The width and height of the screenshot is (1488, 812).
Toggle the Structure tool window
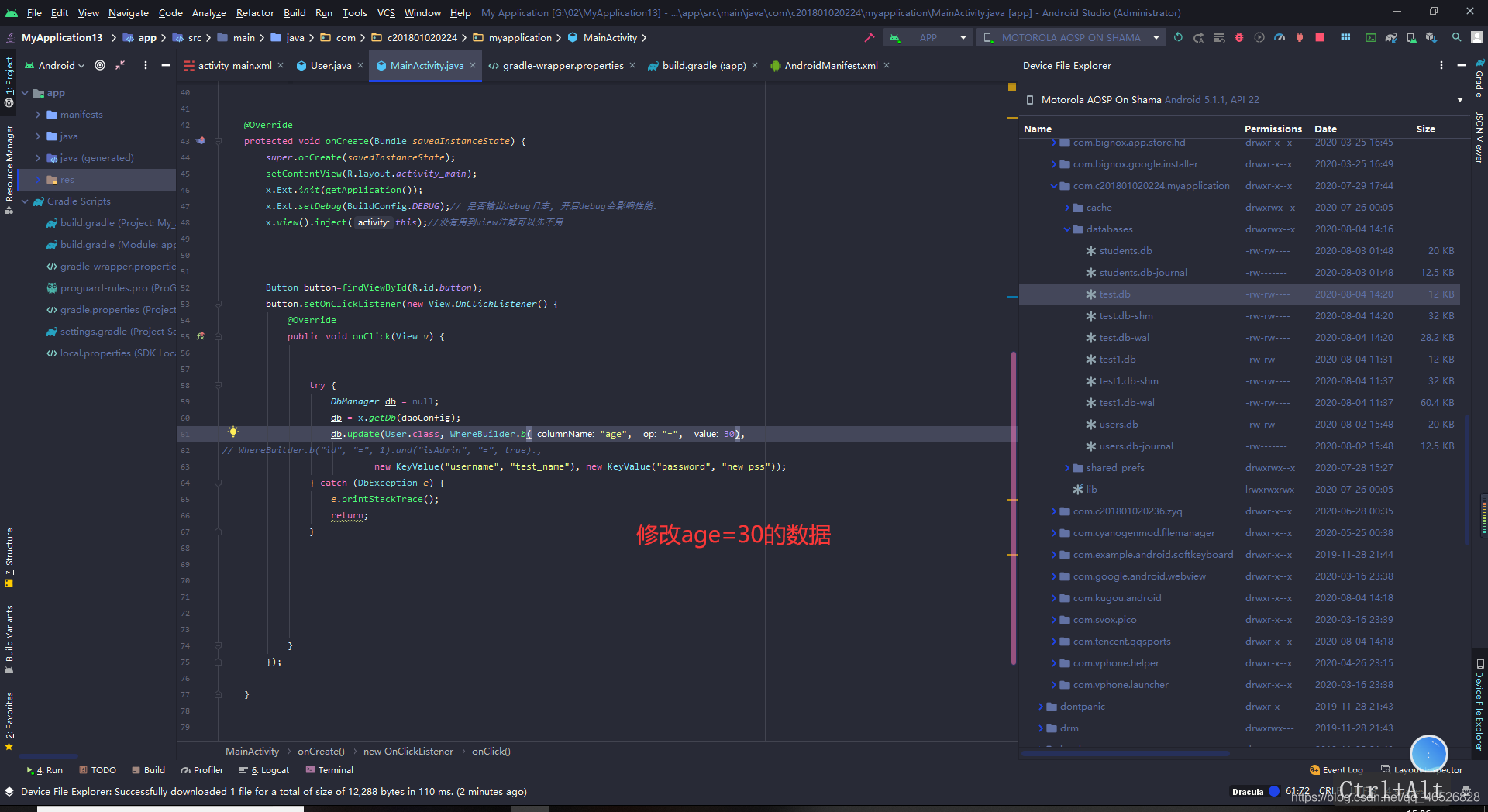point(9,557)
